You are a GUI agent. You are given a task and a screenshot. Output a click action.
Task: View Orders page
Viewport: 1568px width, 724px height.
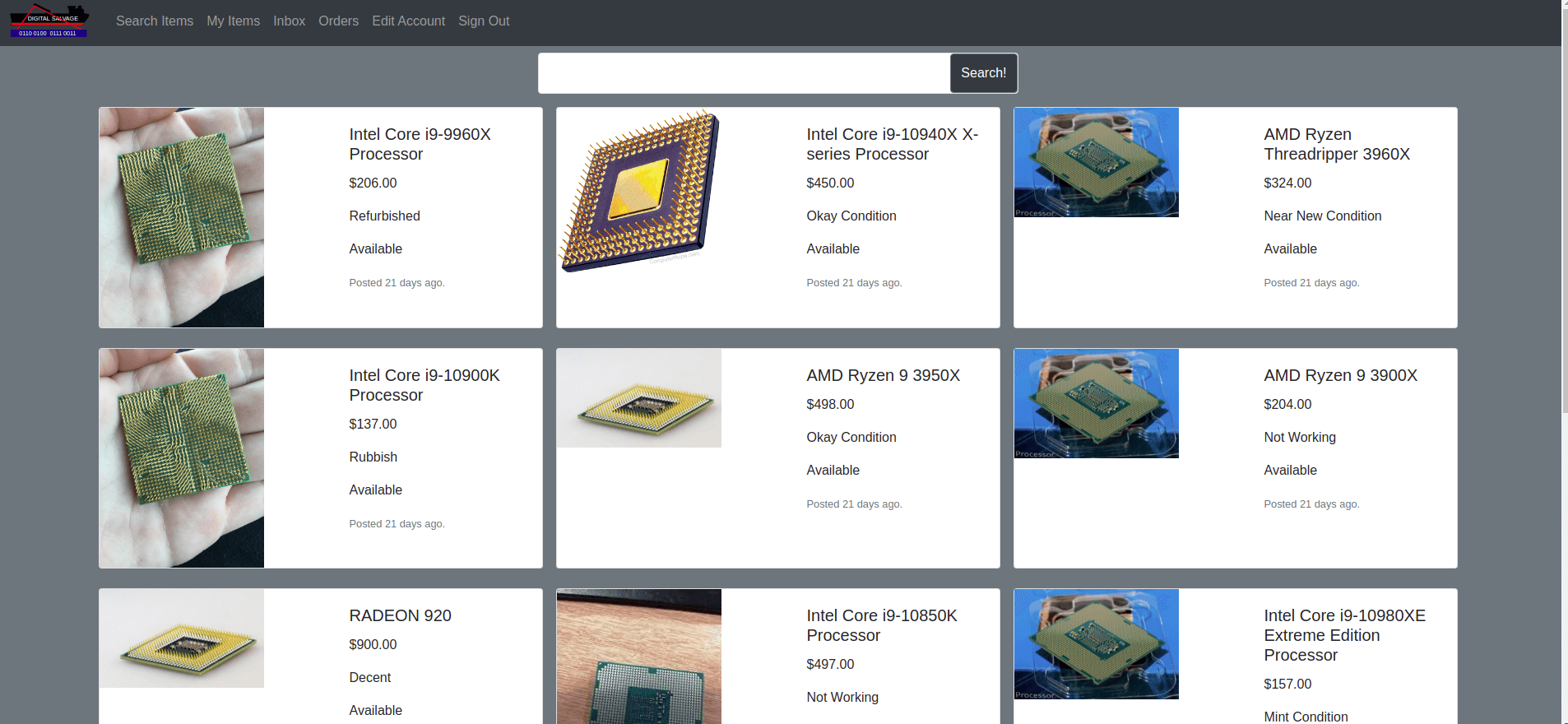(x=339, y=21)
